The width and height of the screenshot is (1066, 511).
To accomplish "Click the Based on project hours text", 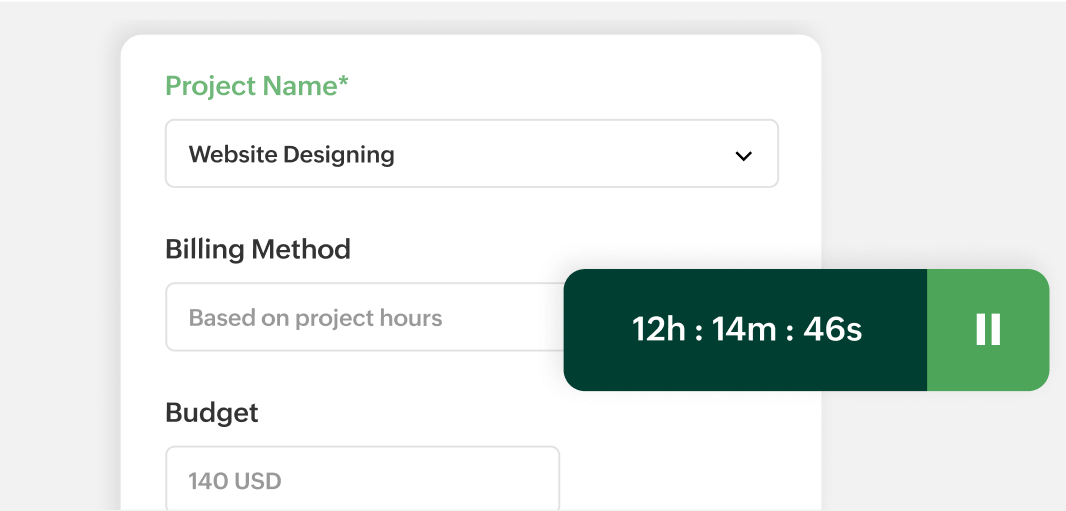I will (315, 318).
